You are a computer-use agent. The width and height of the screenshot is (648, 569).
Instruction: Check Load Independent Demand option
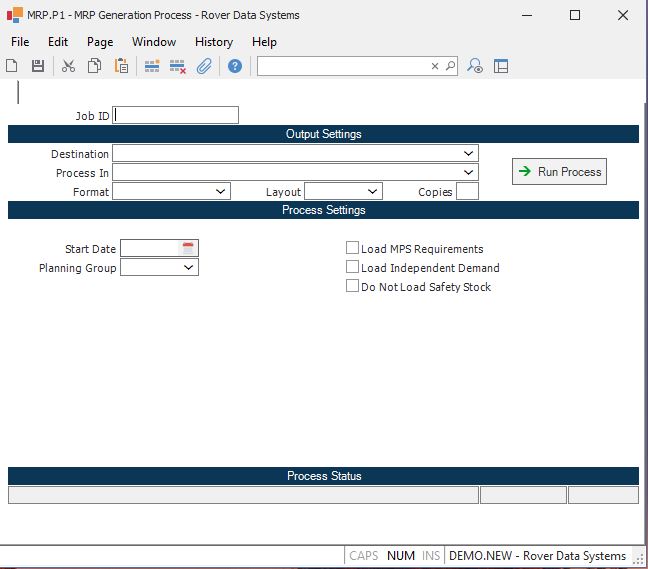click(x=352, y=267)
